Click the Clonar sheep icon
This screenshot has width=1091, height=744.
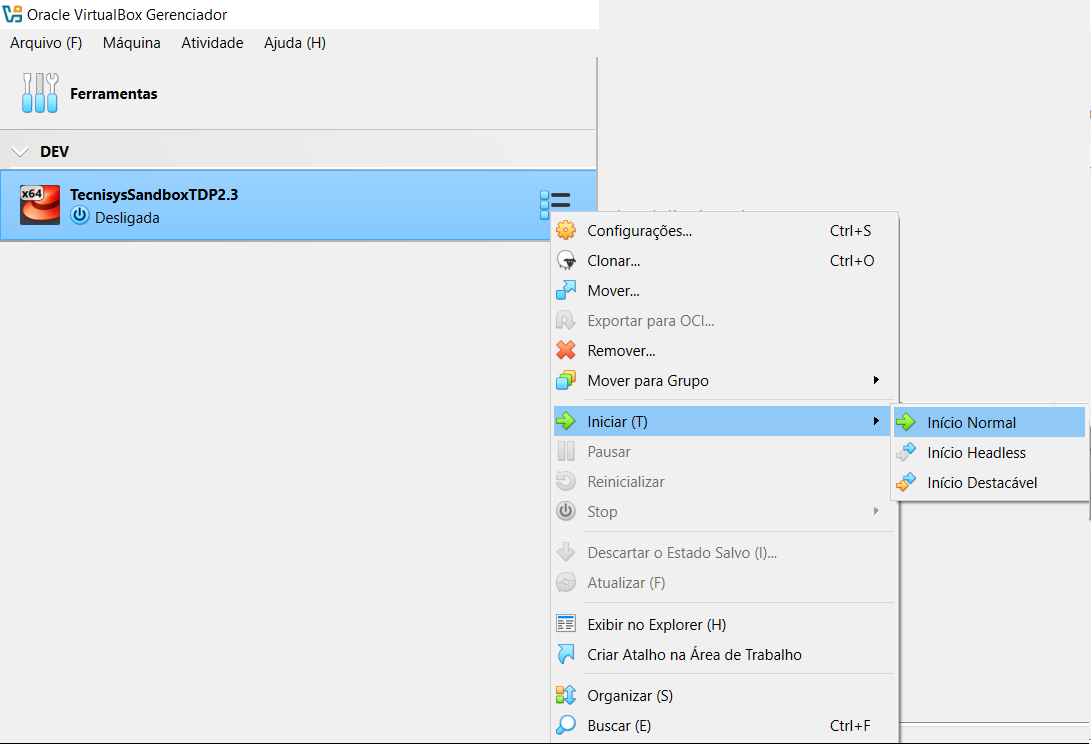tap(566, 260)
